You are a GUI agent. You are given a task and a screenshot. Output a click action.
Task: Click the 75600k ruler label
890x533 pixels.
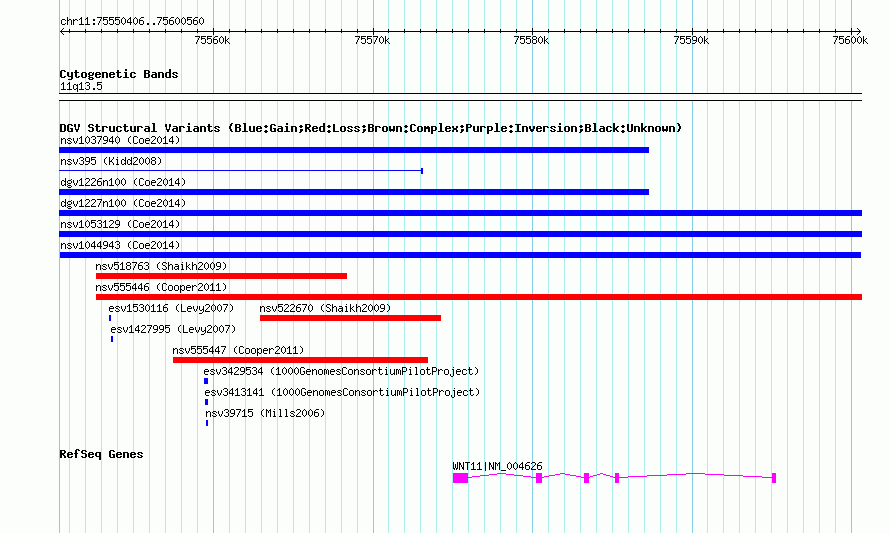point(850,40)
